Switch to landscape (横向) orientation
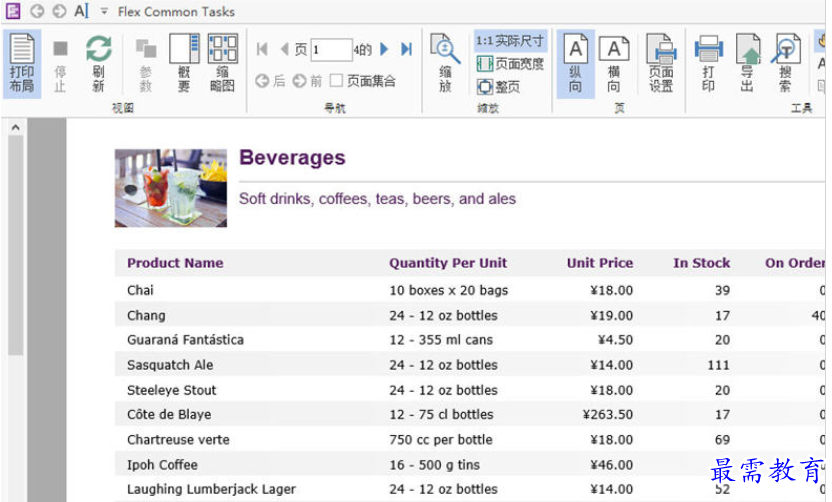The image size is (832, 502). pyautogui.click(x=614, y=64)
